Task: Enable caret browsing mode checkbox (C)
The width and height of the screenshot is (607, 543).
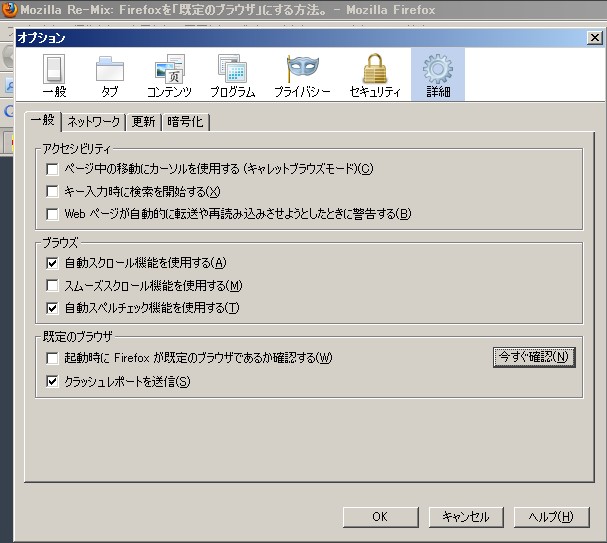Action: click(x=52, y=169)
